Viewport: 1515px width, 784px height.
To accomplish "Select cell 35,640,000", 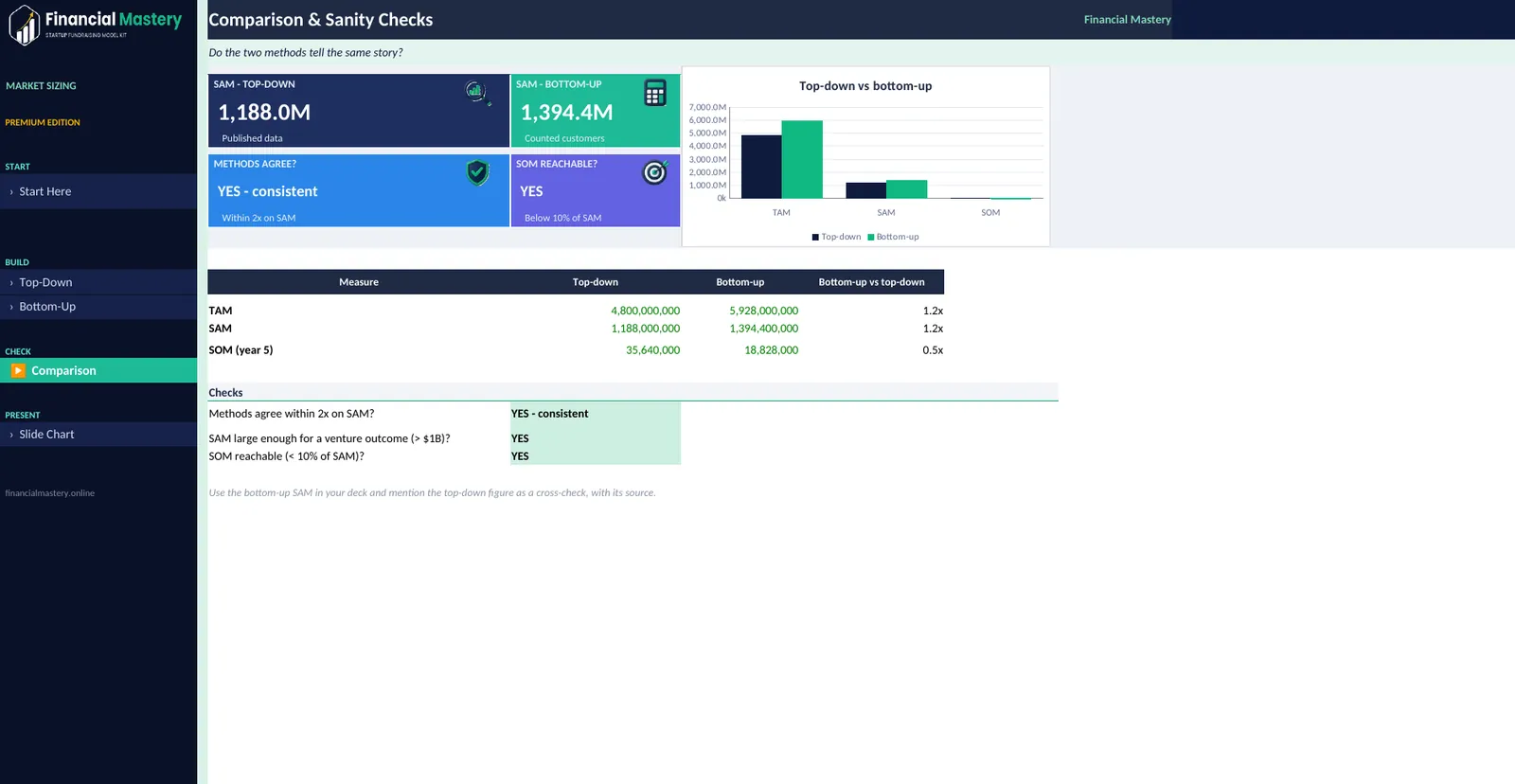I will pyautogui.click(x=652, y=350).
